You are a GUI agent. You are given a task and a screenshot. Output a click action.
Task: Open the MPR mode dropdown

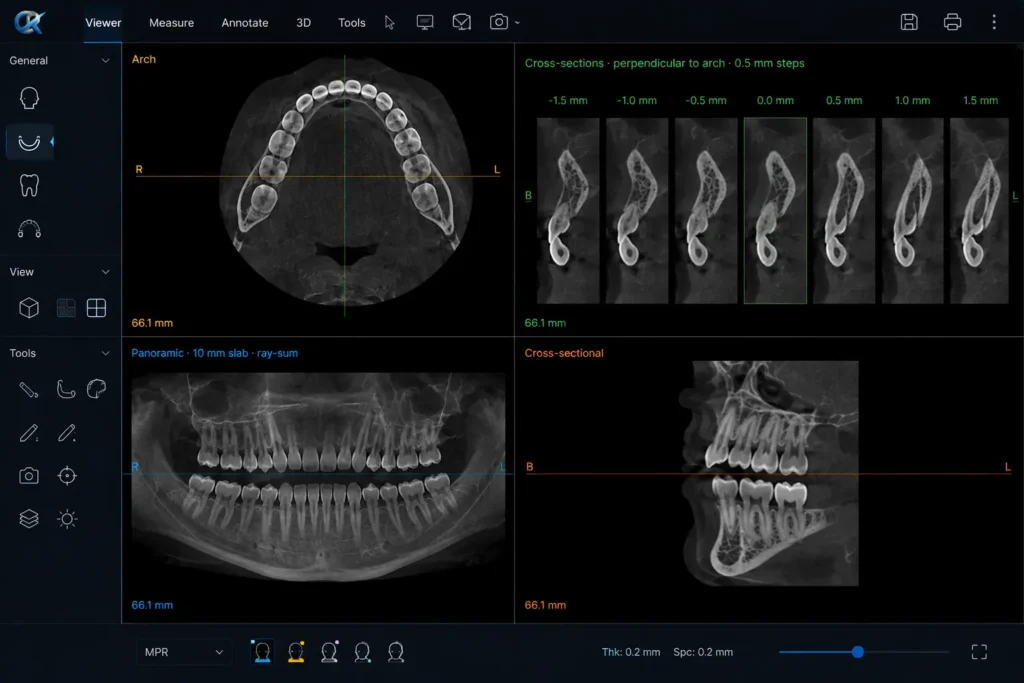(x=184, y=652)
